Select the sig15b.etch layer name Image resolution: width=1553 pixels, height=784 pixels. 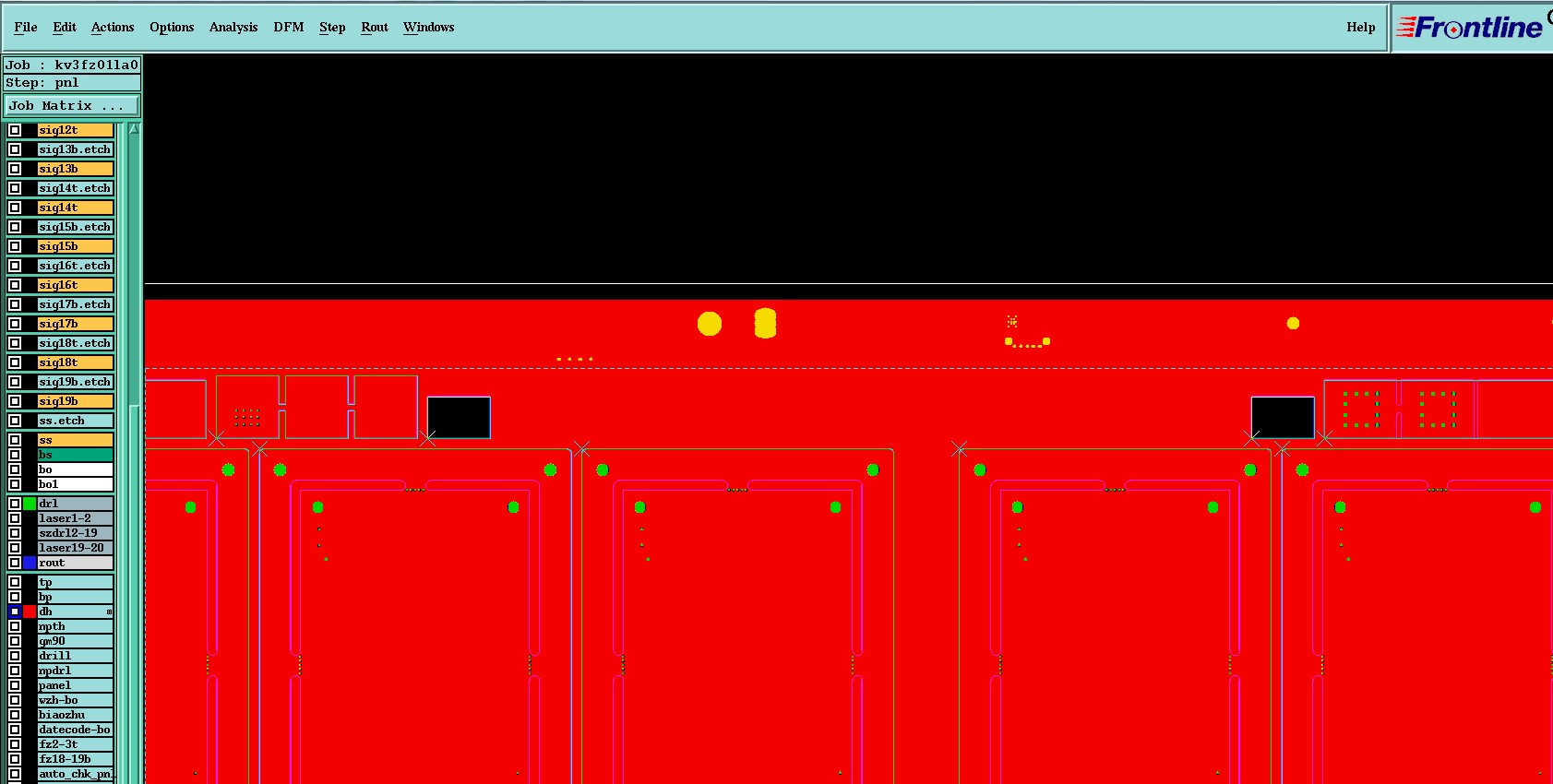coord(76,227)
